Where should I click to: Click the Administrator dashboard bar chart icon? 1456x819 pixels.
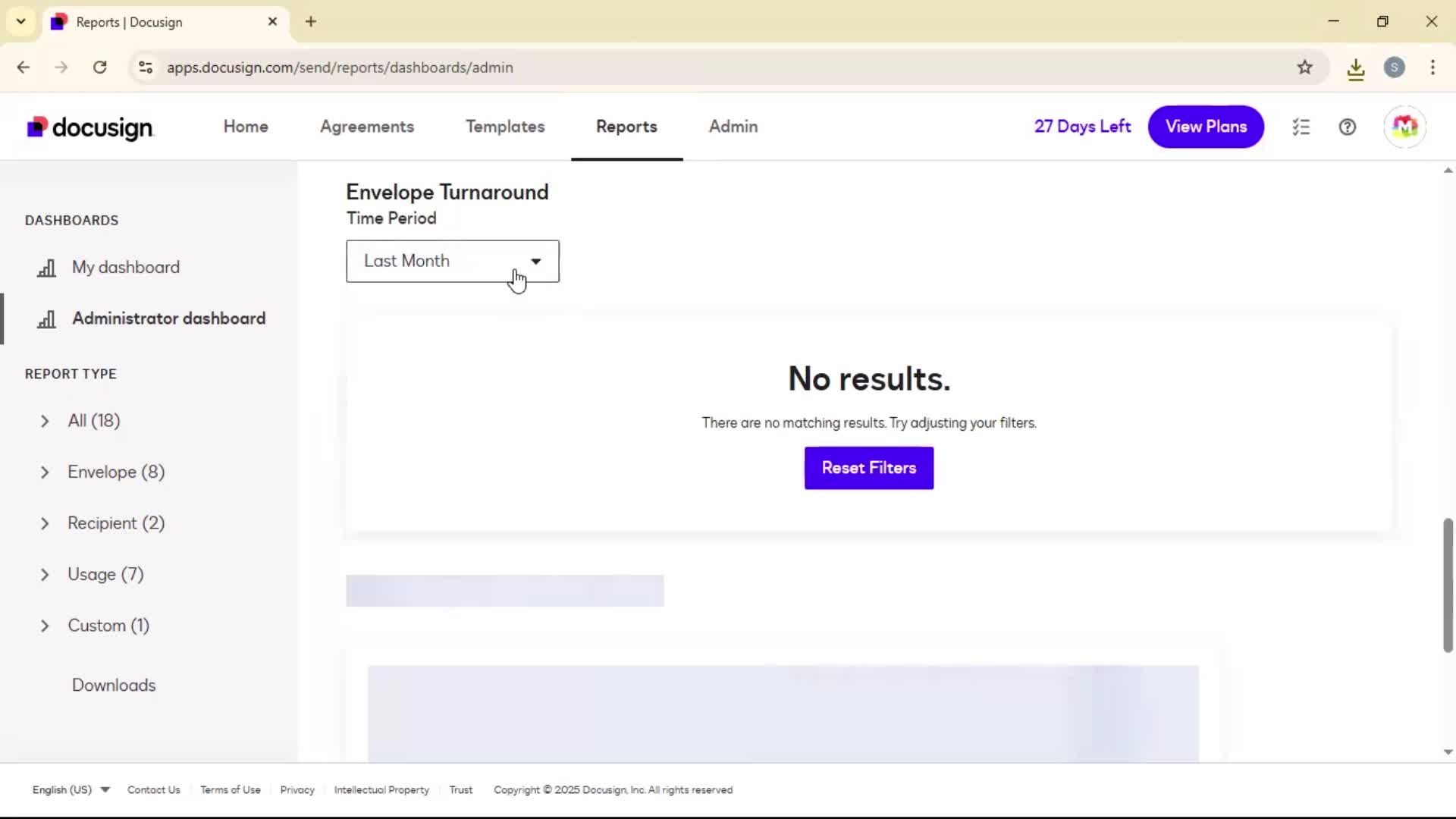[x=47, y=319]
